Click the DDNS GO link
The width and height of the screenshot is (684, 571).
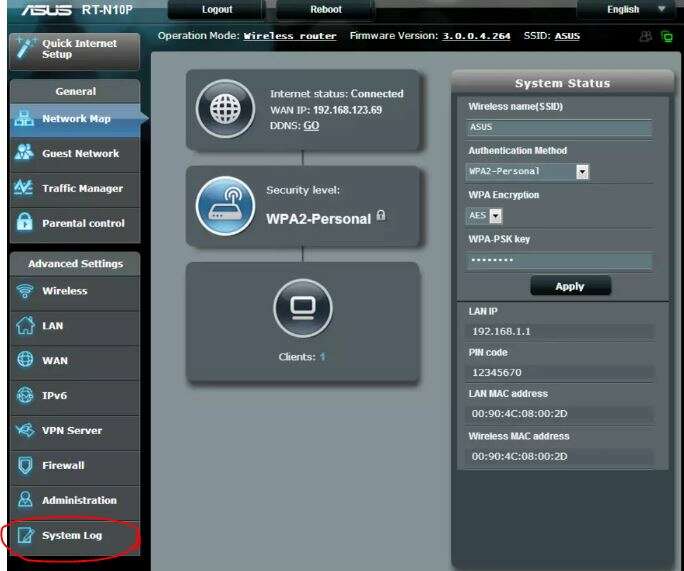point(311,126)
